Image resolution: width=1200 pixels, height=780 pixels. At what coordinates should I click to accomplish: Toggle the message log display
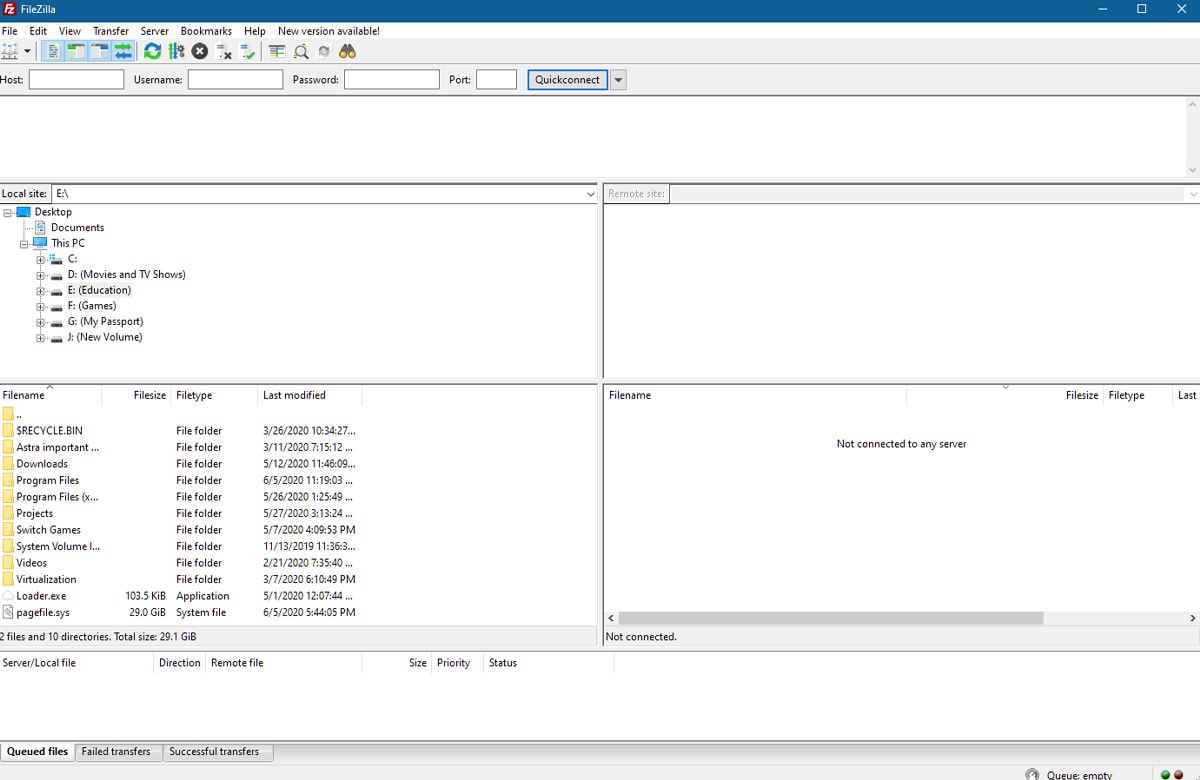53,51
